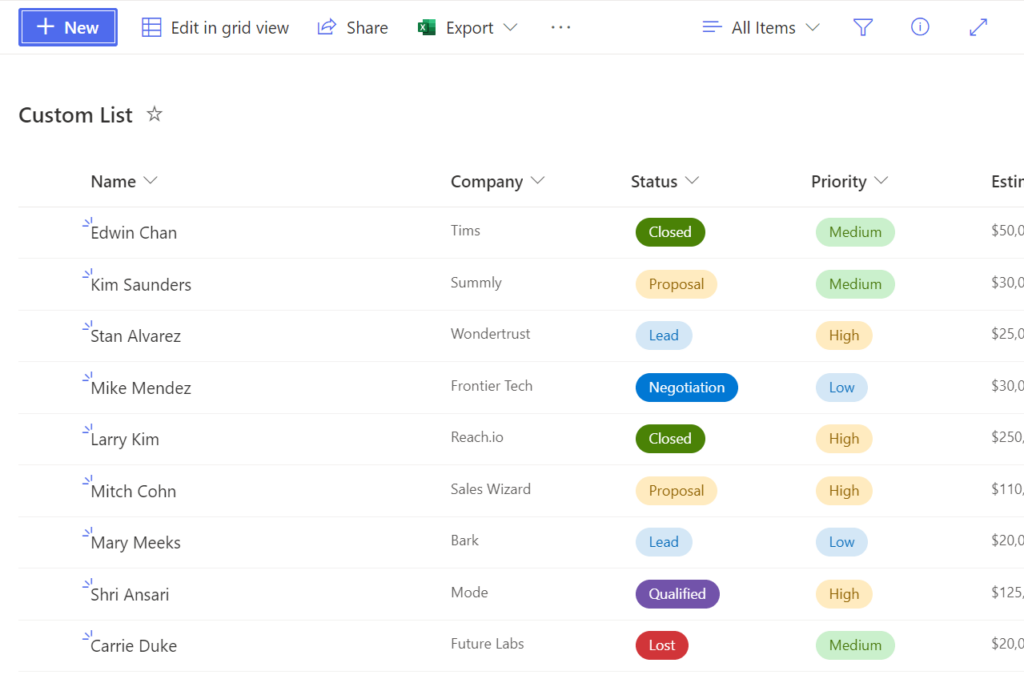The width and height of the screenshot is (1024, 687).
Task: Open the Carrie Duke item
Action: pos(134,646)
